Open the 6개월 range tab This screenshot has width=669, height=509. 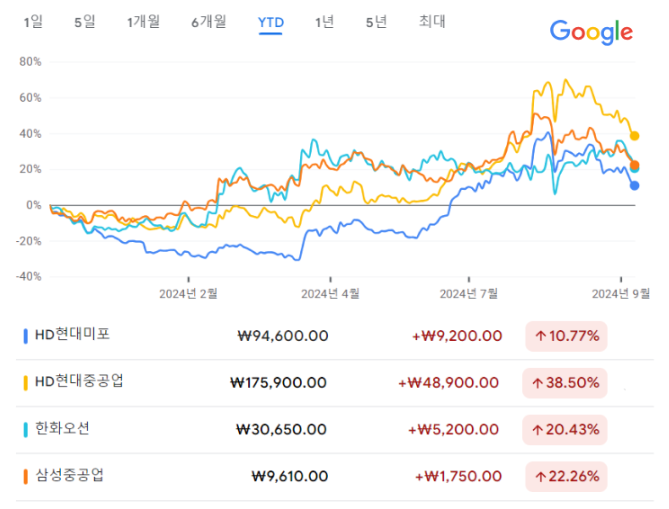[209, 22]
